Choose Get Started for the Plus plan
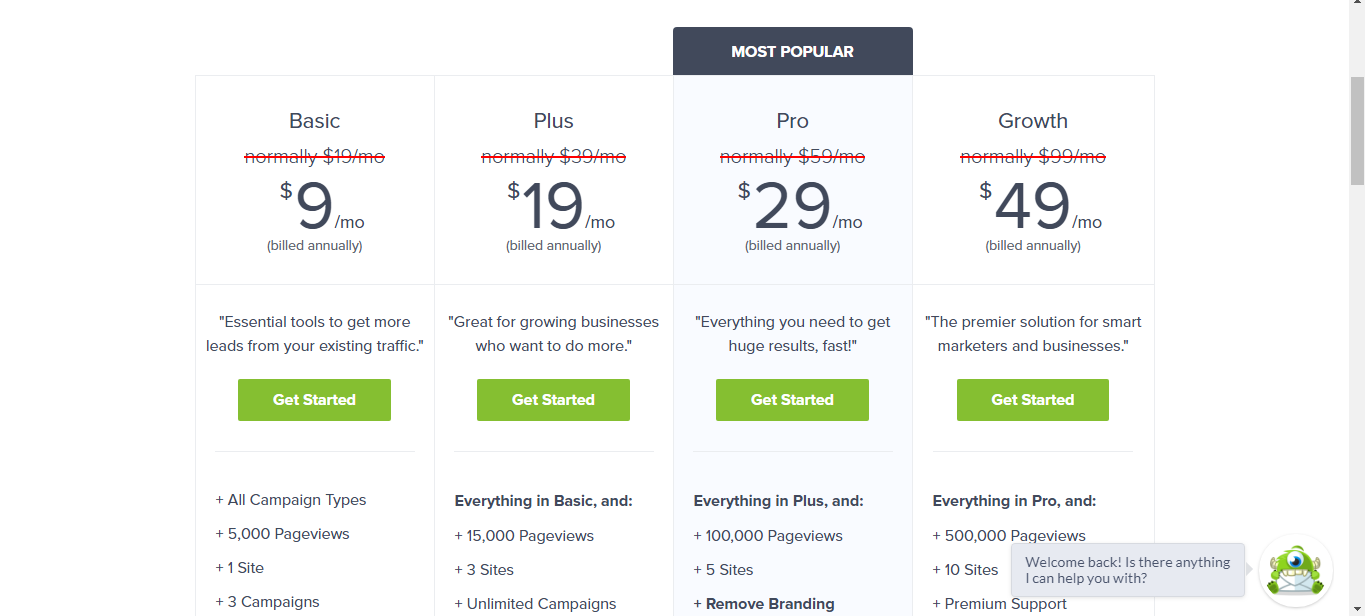This screenshot has width=1365, height=616. tap(553, 400)
